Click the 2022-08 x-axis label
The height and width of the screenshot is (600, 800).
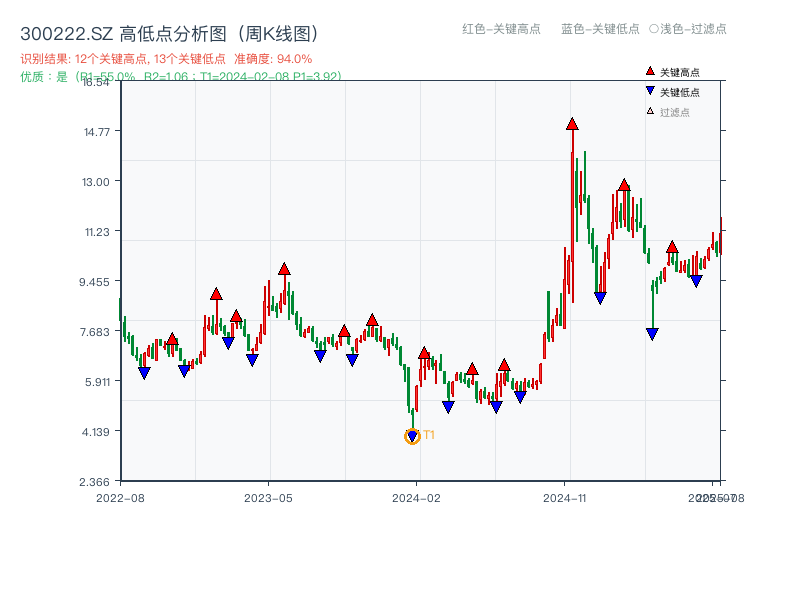[x=120, y=498]
